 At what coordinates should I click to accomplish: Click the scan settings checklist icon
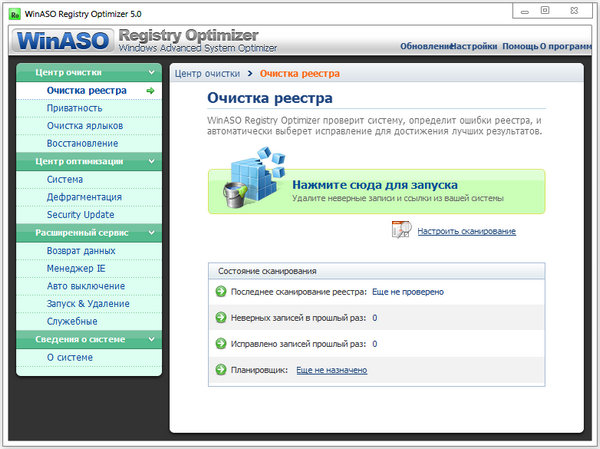[x=401, y=231]
